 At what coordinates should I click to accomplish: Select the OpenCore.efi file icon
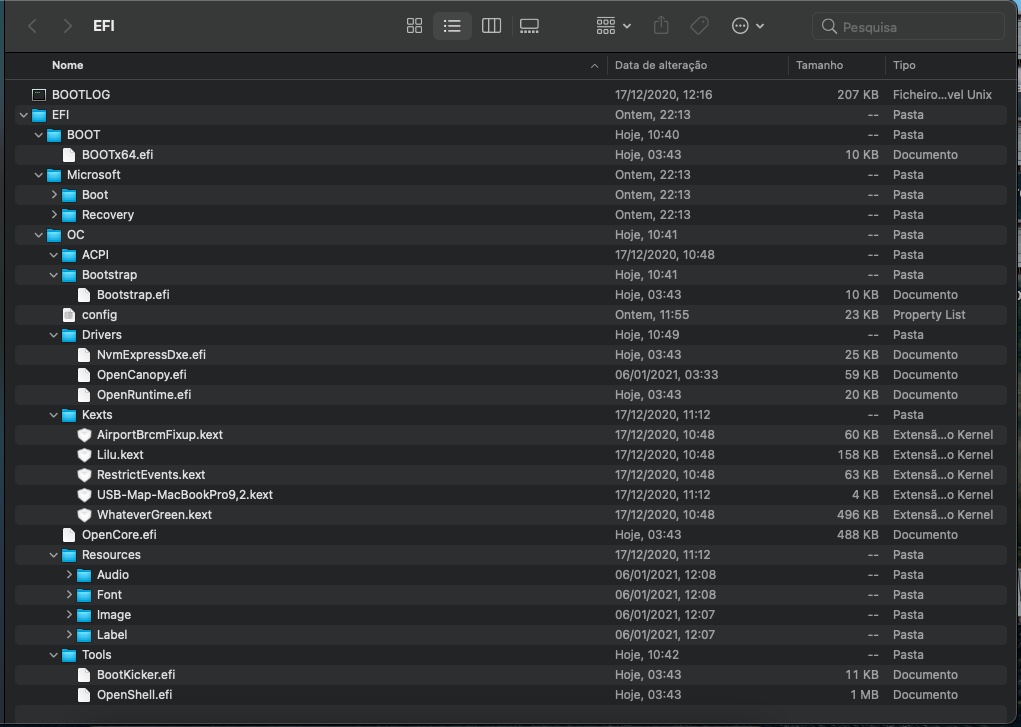(x=68, y=535)
